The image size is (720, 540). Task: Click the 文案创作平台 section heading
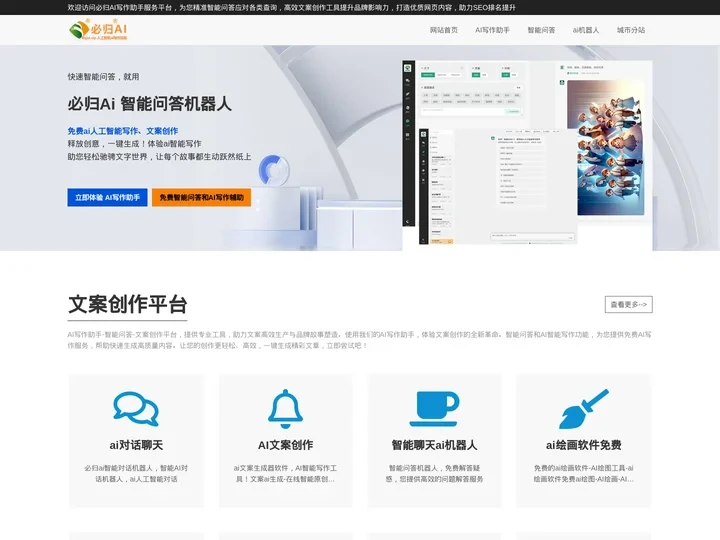[128, 304]
